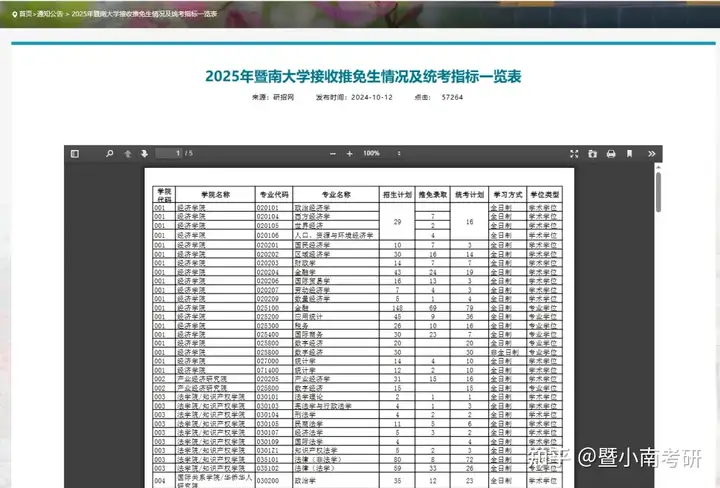Open the find-in-document search icon
720x488 pixels.
109,153
